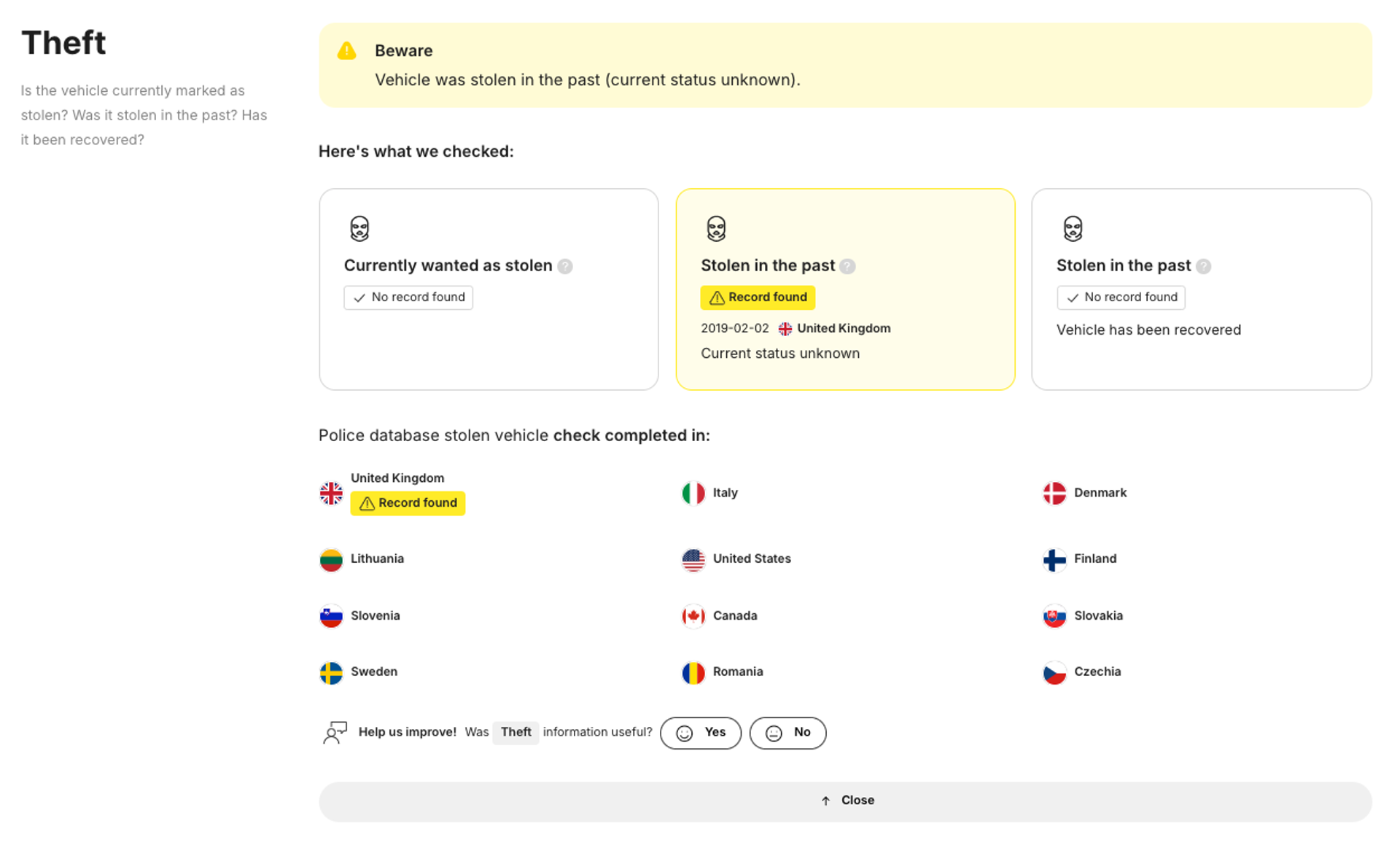Click the thief mask icon in Currently wanted card

[x=359, y=228]
